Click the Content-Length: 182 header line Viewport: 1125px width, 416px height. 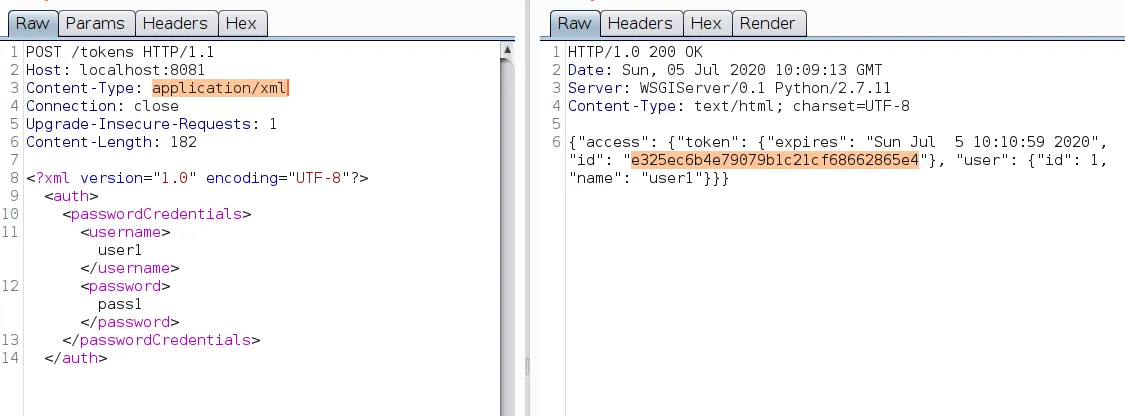pyautogui.click(x=111, y=142)
